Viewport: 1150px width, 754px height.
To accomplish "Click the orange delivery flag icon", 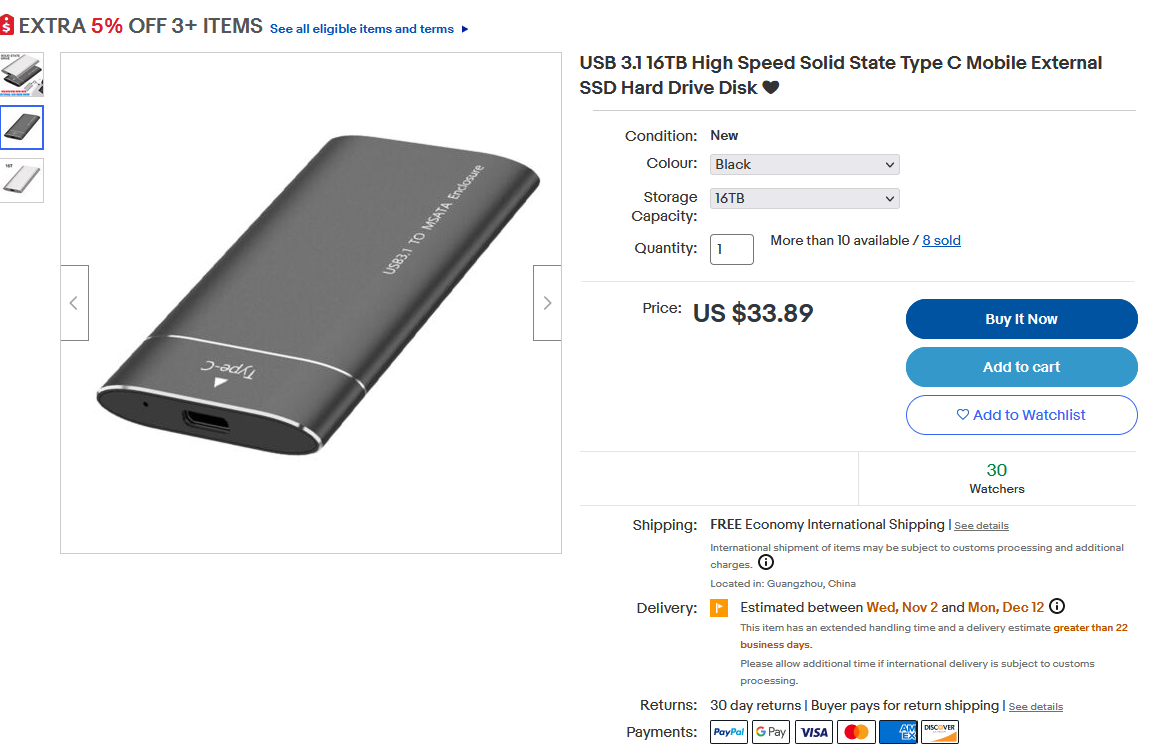I will pos(719,608).
